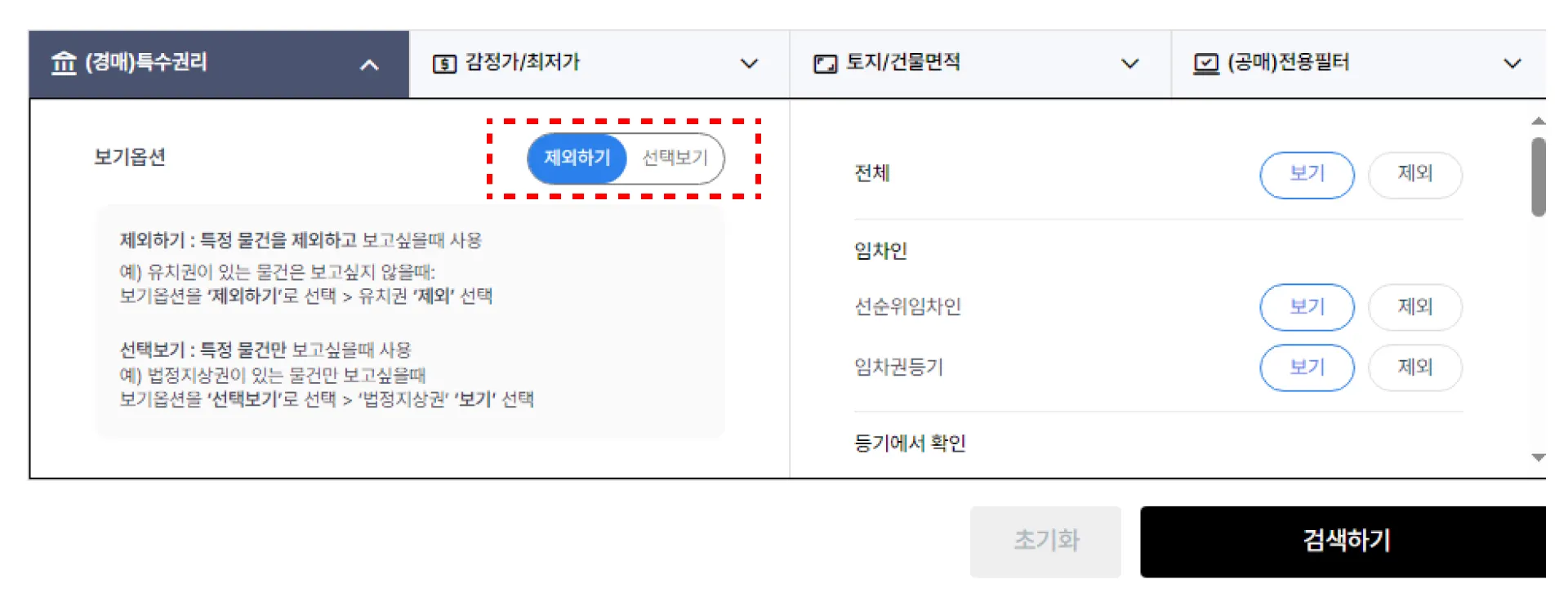Click the checkmark monitor icon beside (공매)전용필터

coord(1206,64)
